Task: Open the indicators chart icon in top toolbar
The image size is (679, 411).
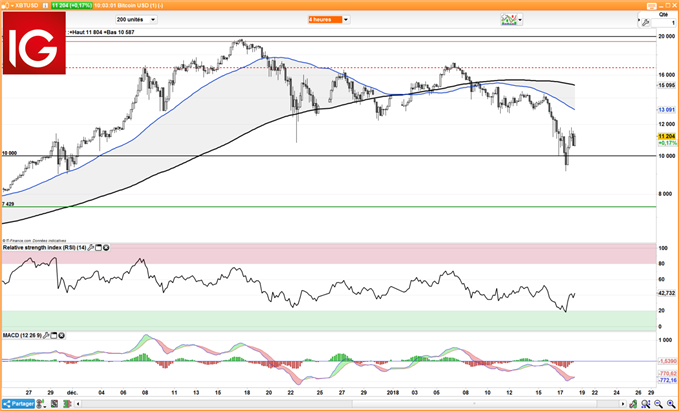Action: [508, 19]
